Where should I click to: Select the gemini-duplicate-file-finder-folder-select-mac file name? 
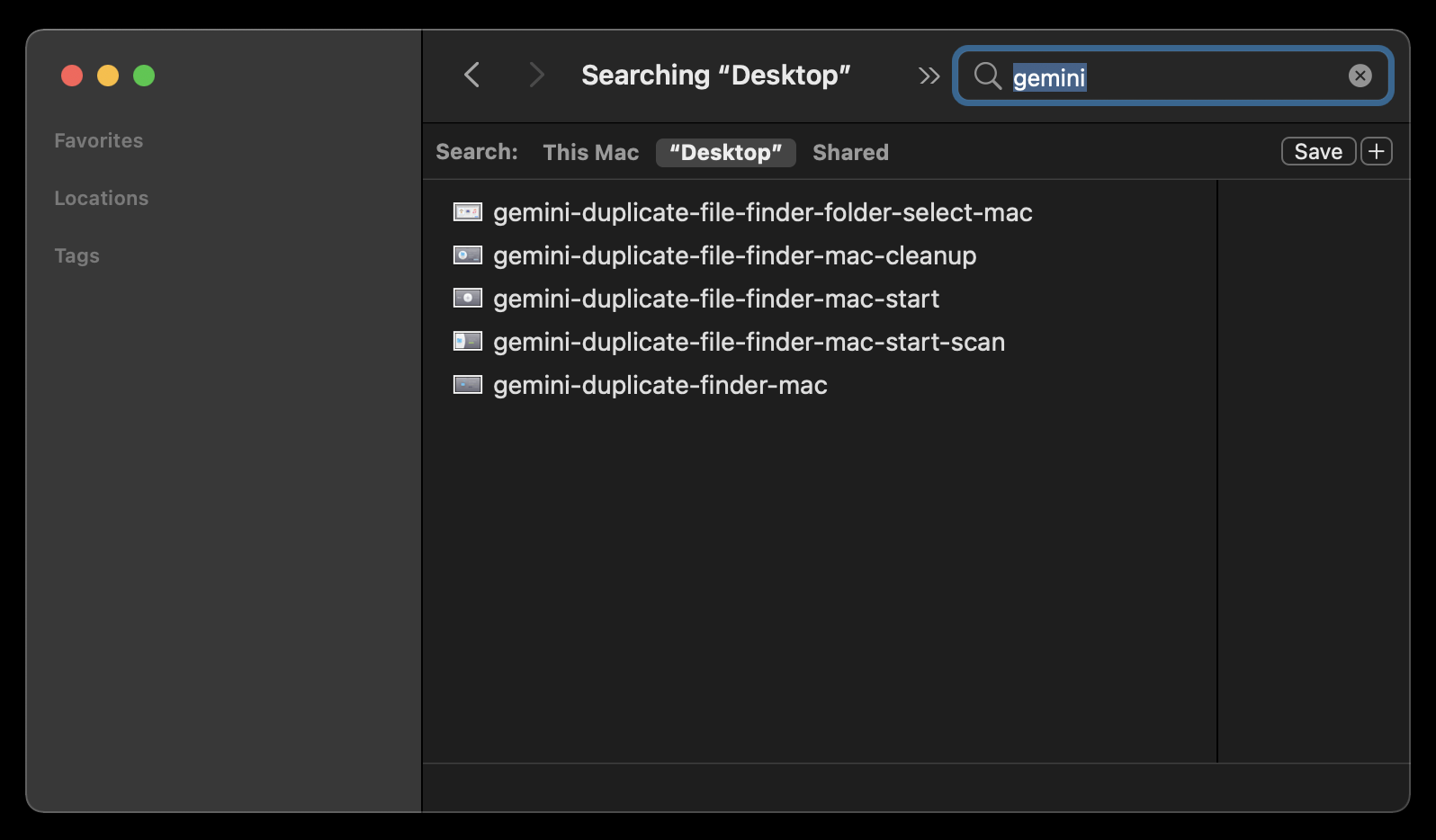(x=763, y=212)
